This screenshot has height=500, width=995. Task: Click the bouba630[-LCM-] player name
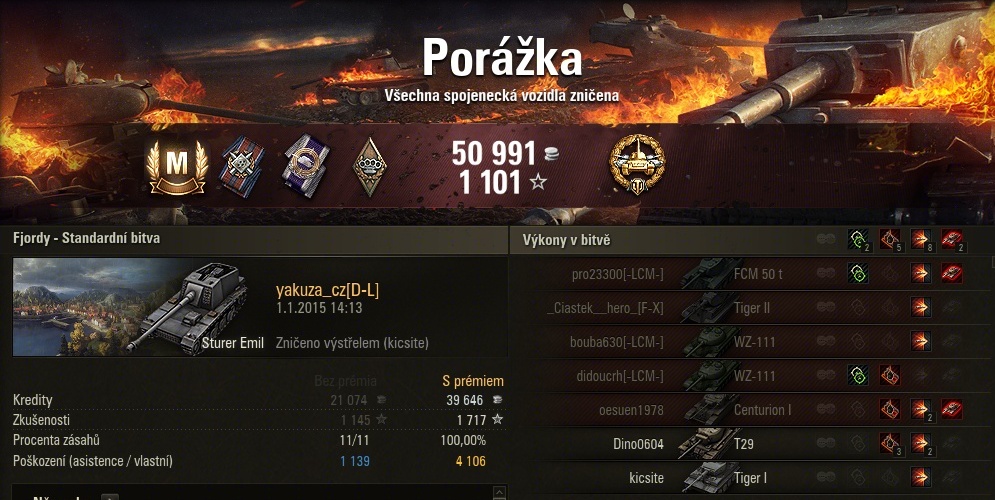tap(616, 342)
